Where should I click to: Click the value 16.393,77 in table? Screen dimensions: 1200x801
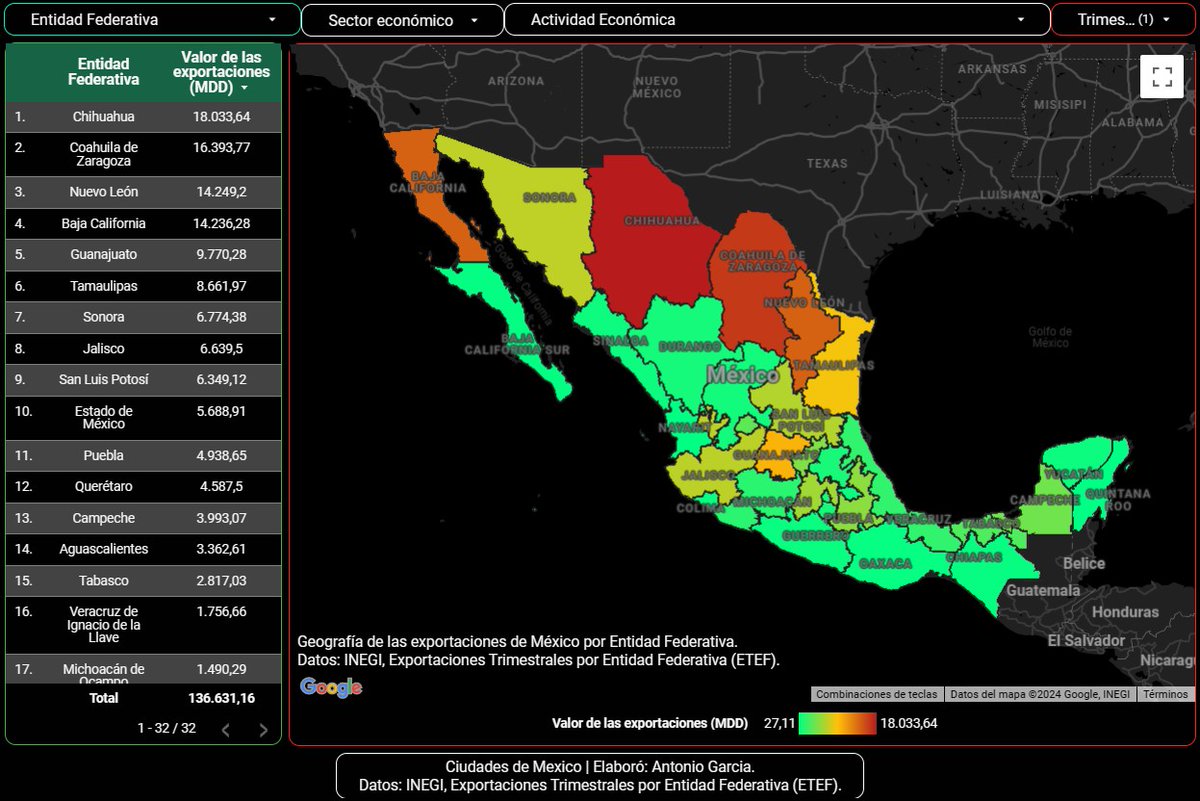pyautogui.click(x=221, y=148)
